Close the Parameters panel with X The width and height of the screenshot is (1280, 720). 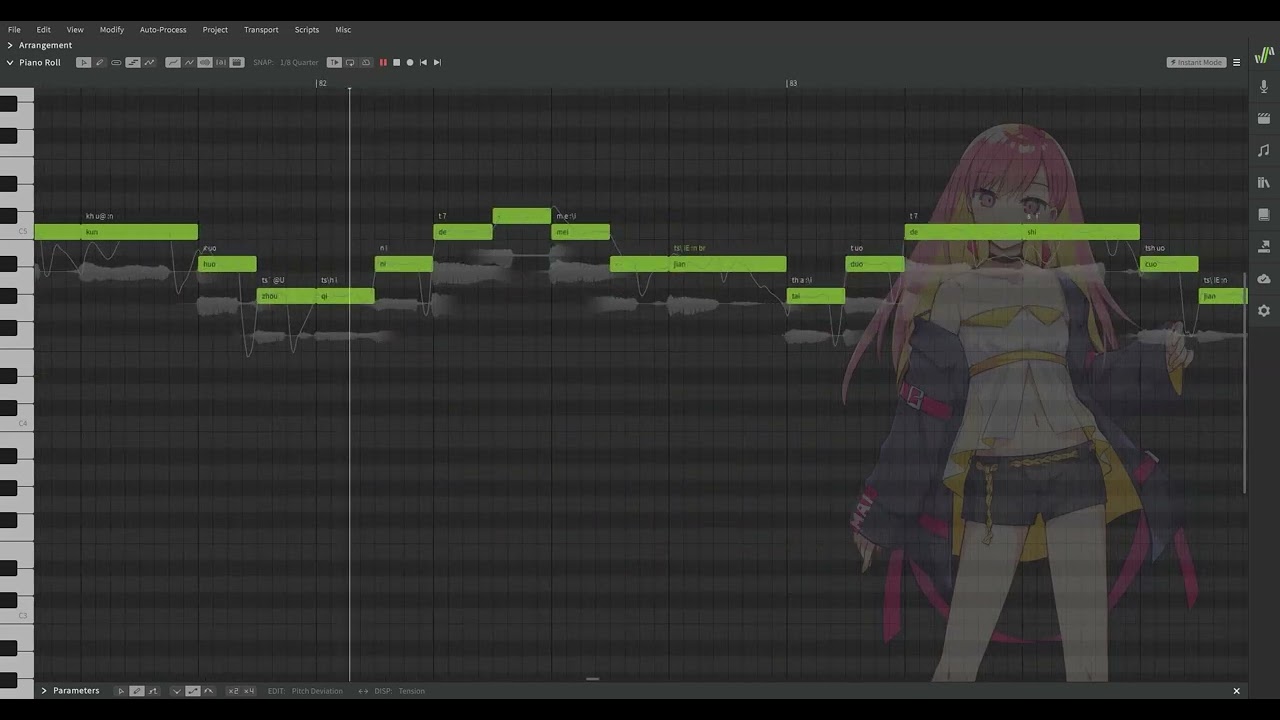pyautogui.click(x=1236, y=691)
